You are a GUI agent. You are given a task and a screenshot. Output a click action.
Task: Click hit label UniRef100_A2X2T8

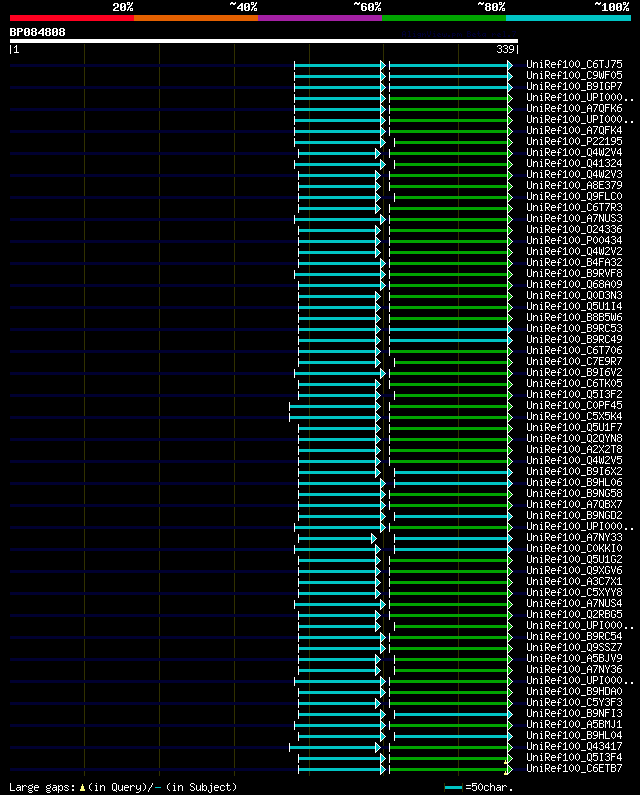[574, 449]
